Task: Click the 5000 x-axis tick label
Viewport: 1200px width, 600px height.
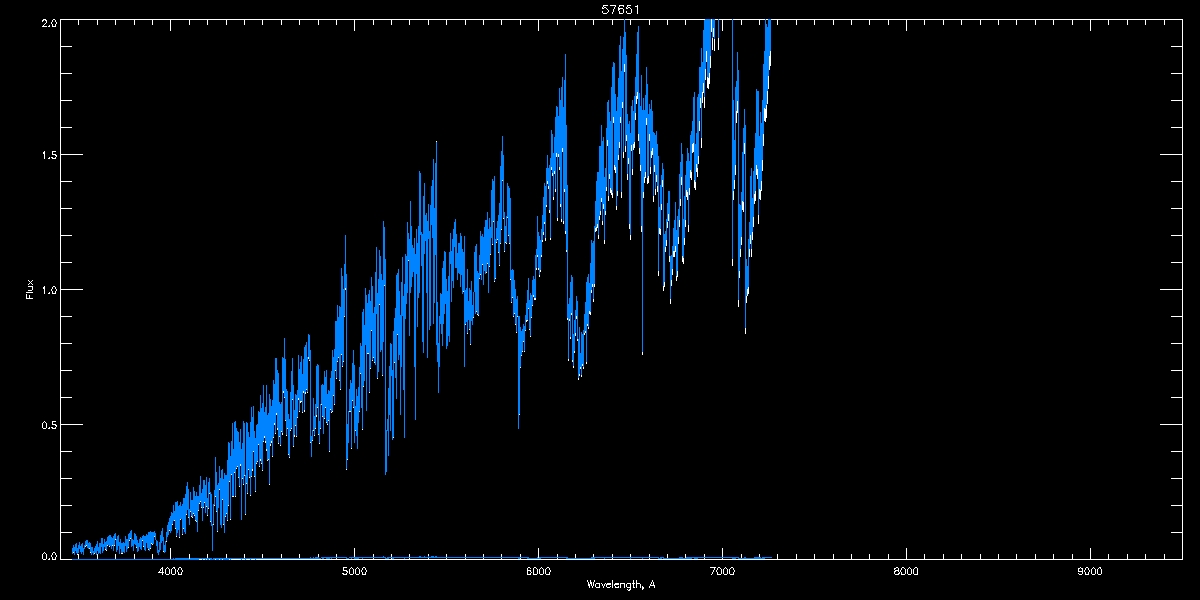Action: click(354, 571)
